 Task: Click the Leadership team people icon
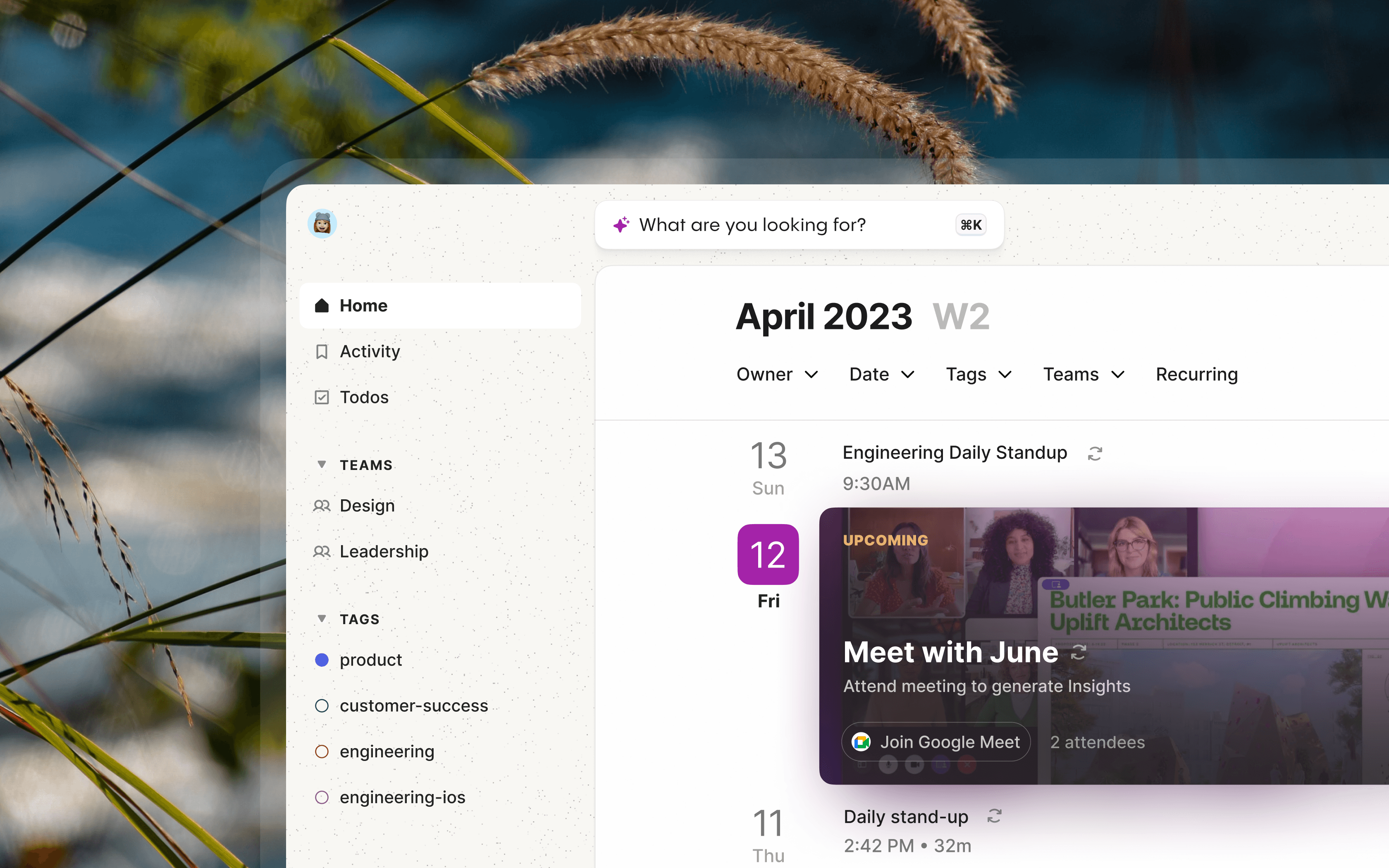322,552
